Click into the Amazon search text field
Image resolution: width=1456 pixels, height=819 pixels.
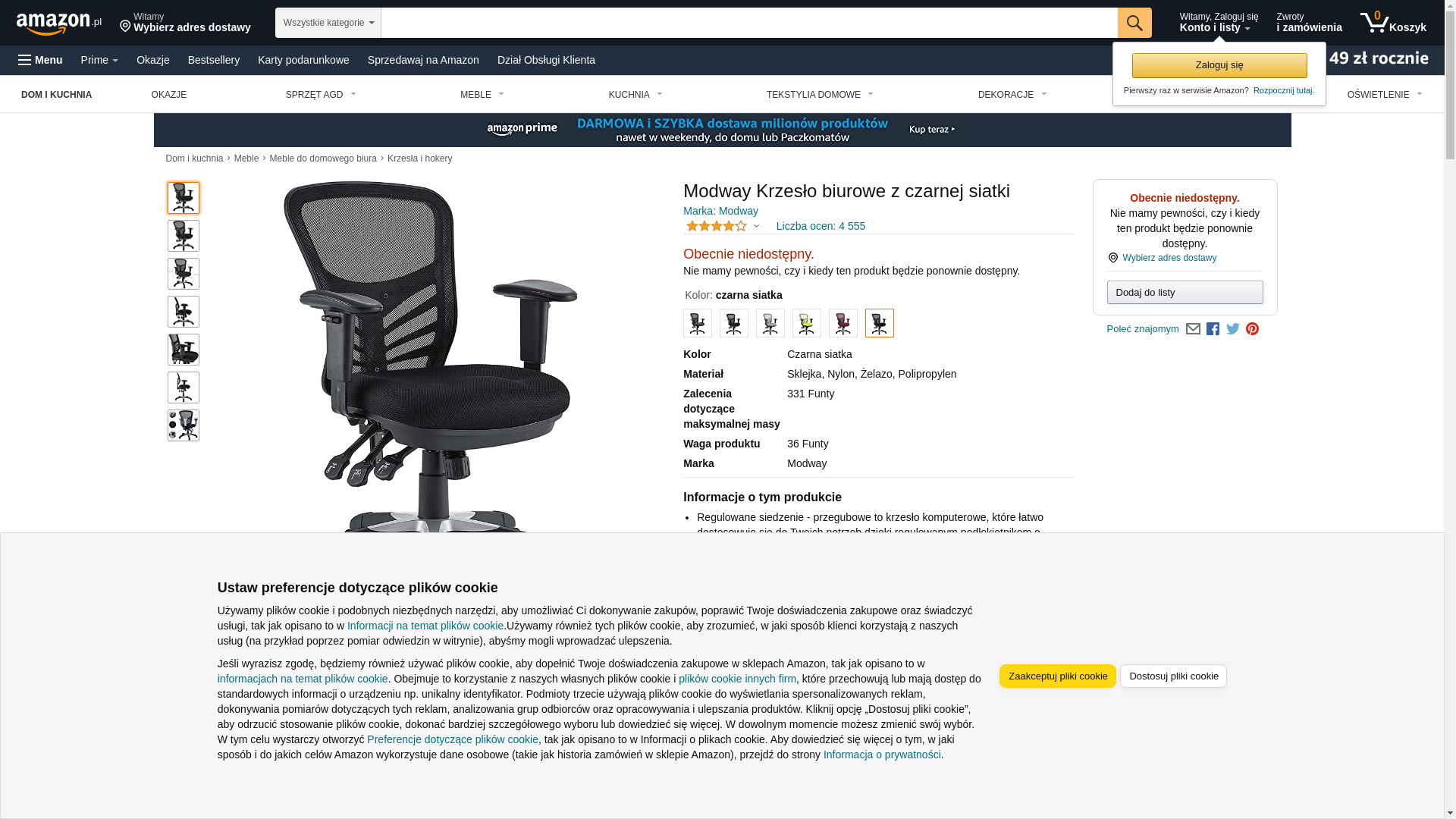[748, 23]
